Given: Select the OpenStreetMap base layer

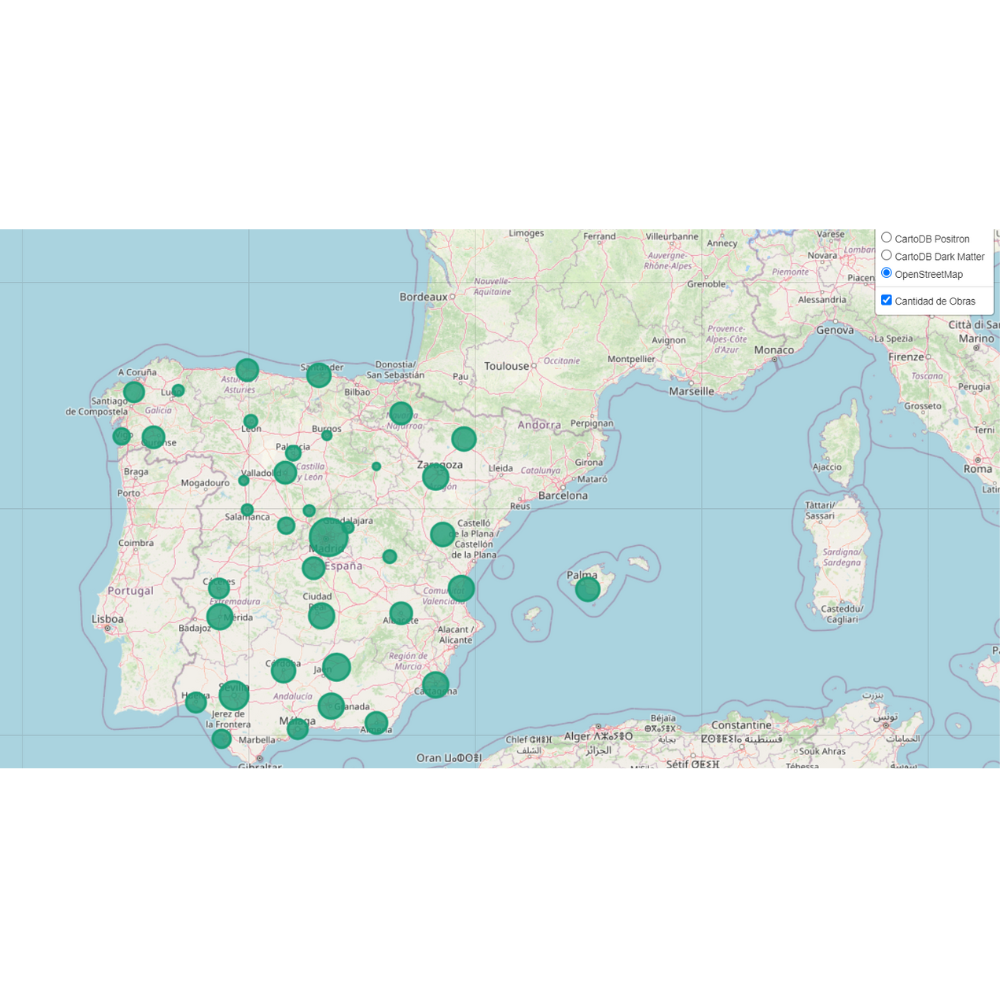Looking at the screenshot, I should click(886, 272).
